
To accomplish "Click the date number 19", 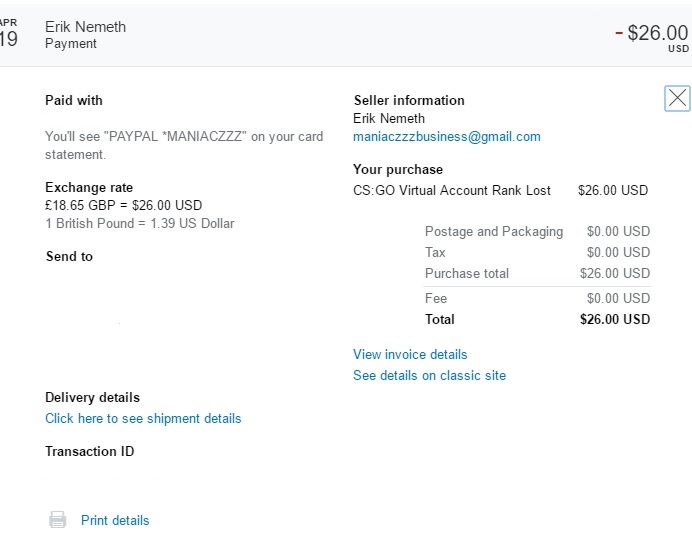I will pos(9,39).
